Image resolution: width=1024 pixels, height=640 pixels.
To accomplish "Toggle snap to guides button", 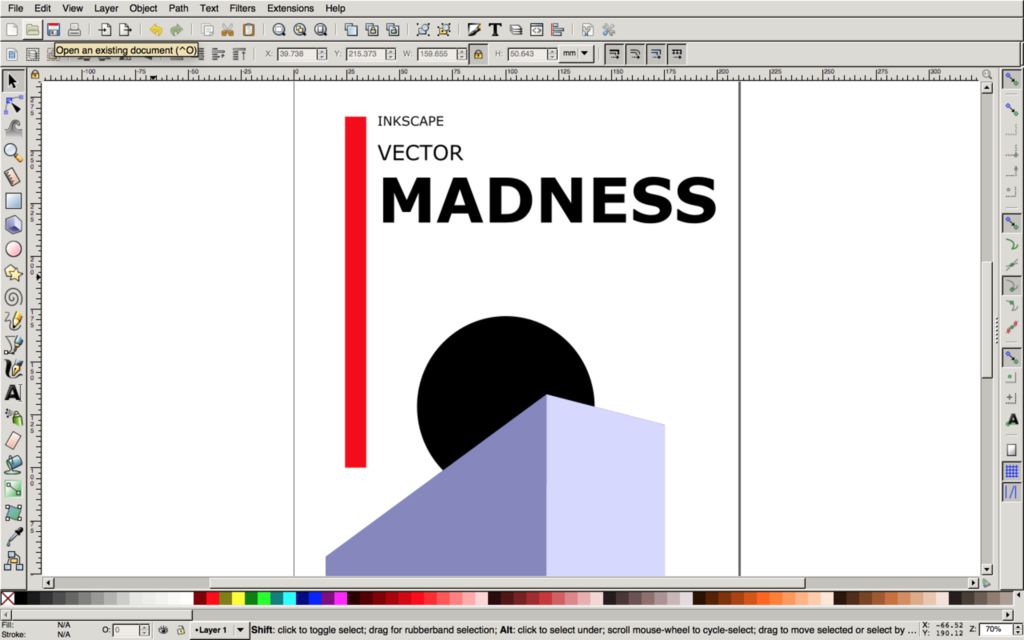I will point(1011,492).
